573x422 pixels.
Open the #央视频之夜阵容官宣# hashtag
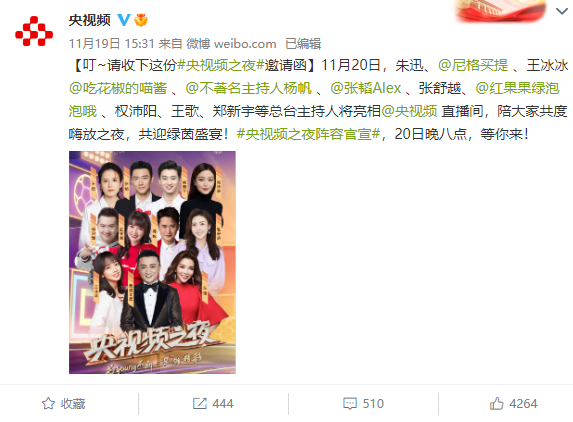coord(308,134)
